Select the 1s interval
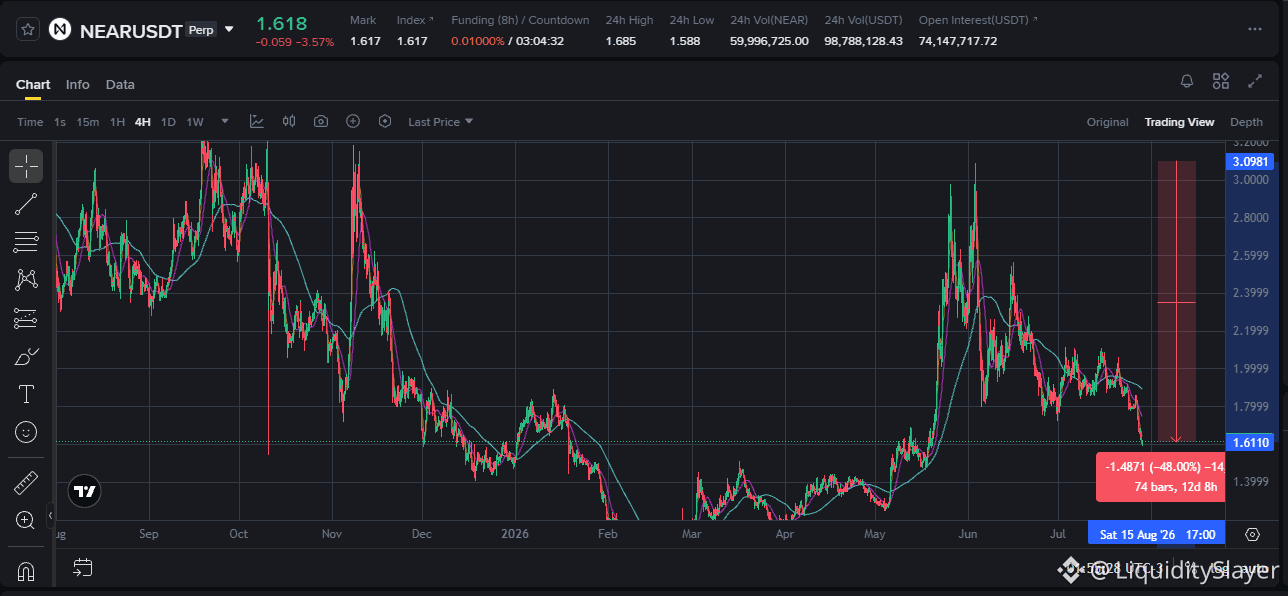The image size is (1288, 596). [60, 122]
